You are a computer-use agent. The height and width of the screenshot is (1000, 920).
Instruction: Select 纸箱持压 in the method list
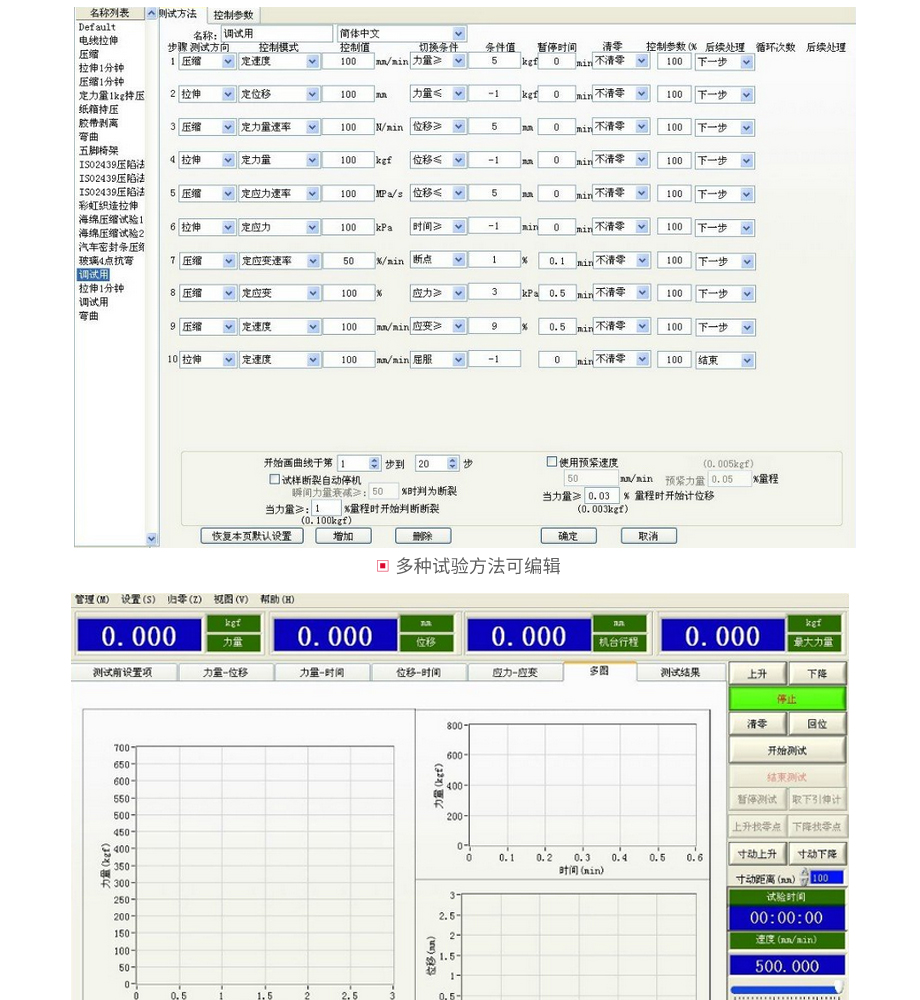click(99, 109)
